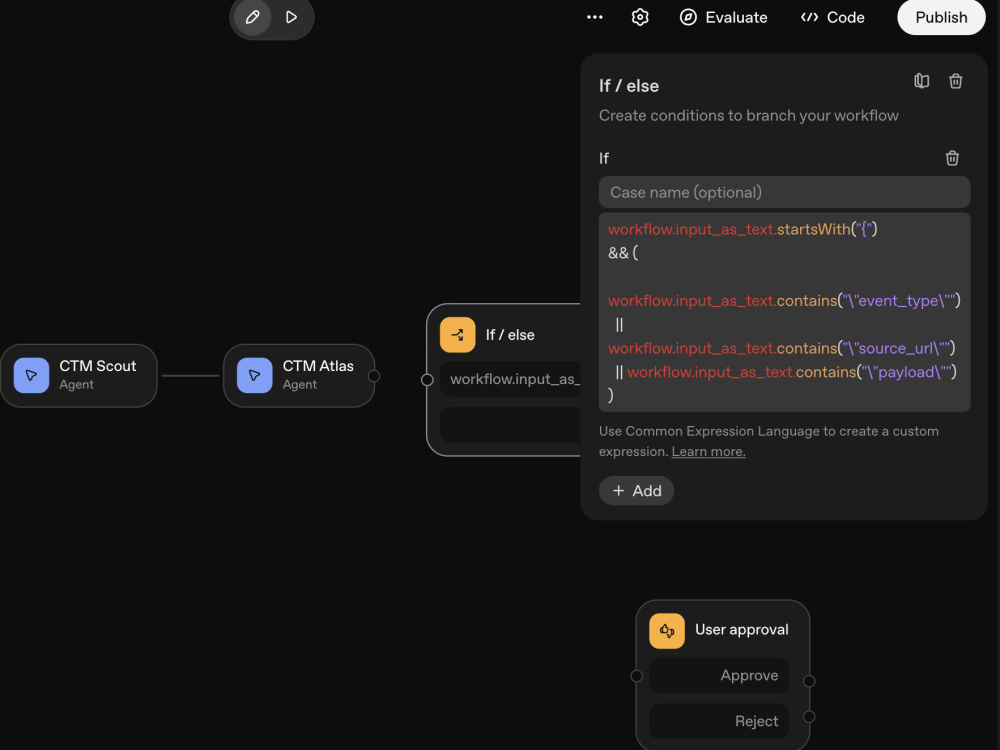Image resolution: width=1000 pixels, height=750 pixels.
Task: Click the contains event_type expression line
Action: click(x=784, y=300)
